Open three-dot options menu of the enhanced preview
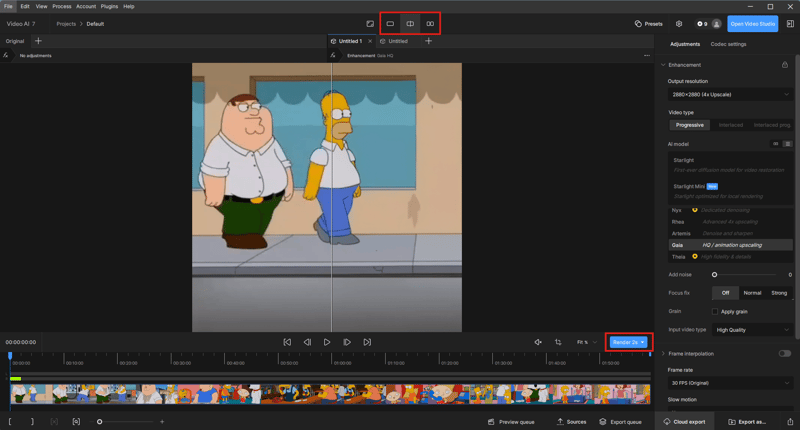The height and width of the screenshot is (430, 800). pyautogui.click(x=647, y=56)
